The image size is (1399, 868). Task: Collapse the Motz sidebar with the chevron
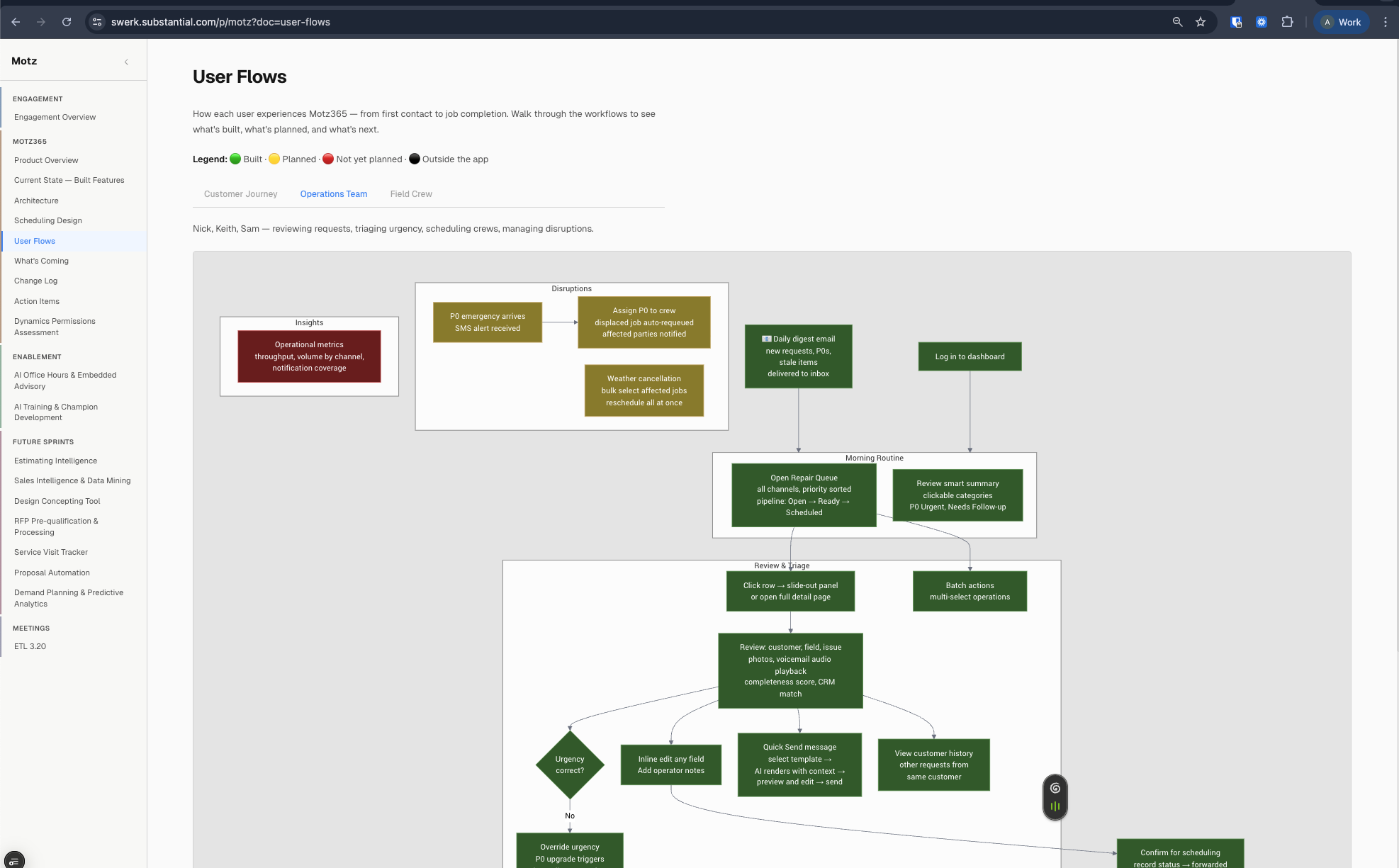coord(126,62)
